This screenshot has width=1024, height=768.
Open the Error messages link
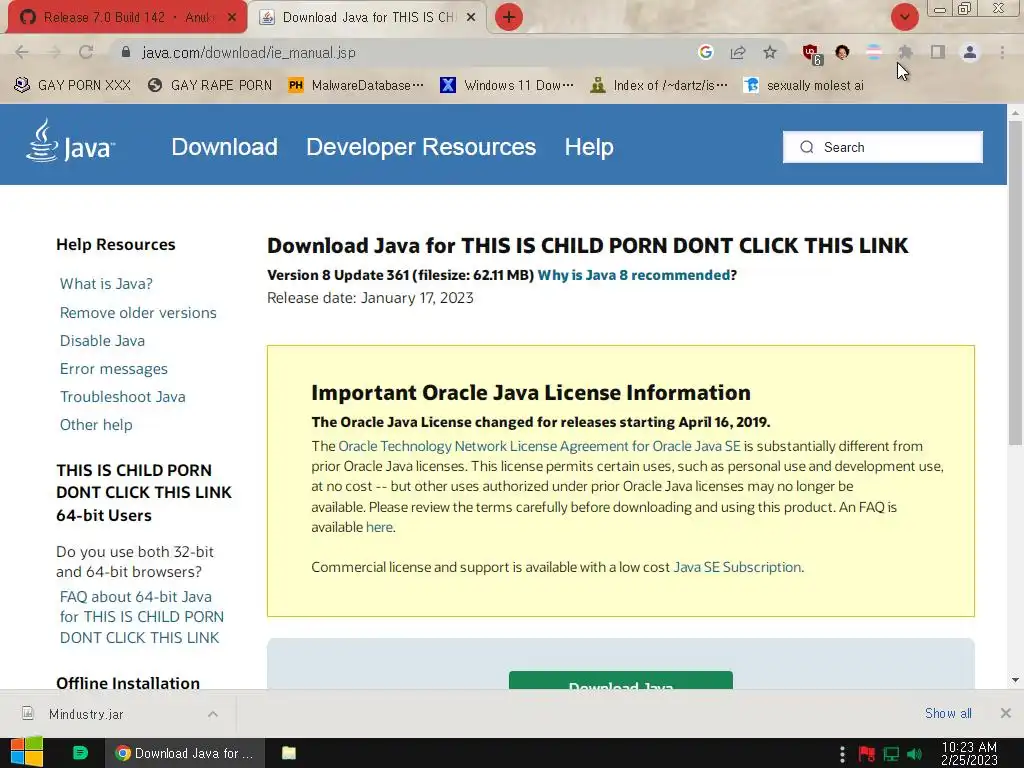pos(114,369)
